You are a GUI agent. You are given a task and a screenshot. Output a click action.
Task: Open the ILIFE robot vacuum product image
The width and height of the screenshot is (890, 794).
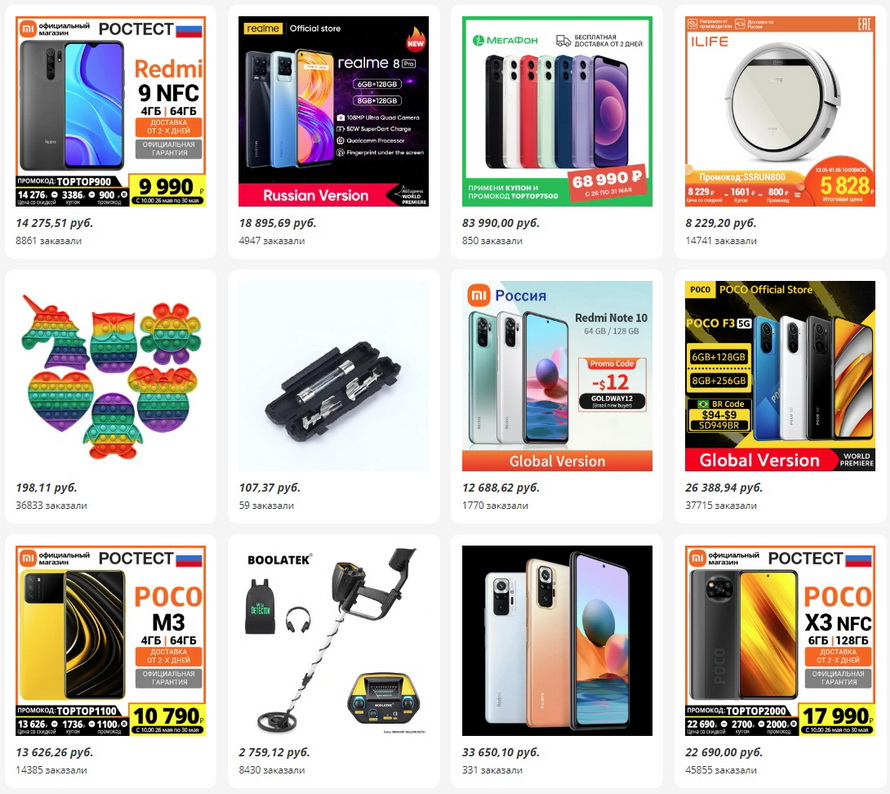click(x=780, y=111)
